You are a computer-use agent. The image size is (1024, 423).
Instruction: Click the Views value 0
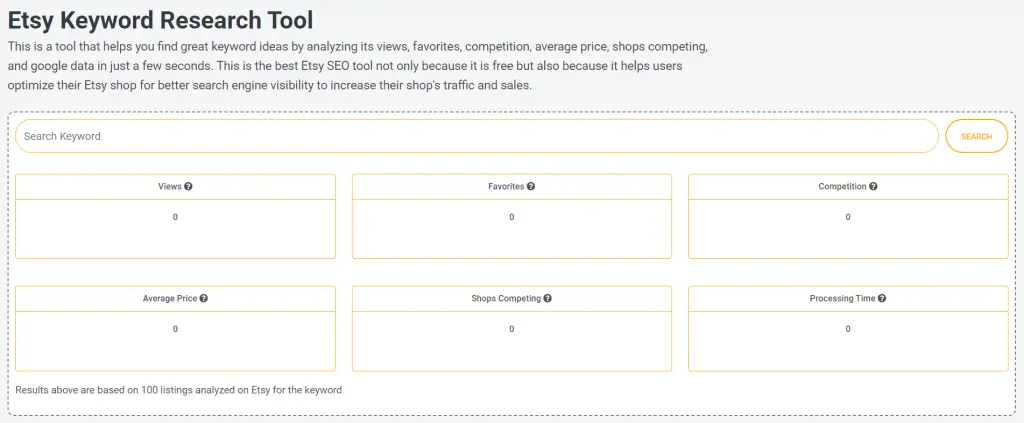point(175,217)
